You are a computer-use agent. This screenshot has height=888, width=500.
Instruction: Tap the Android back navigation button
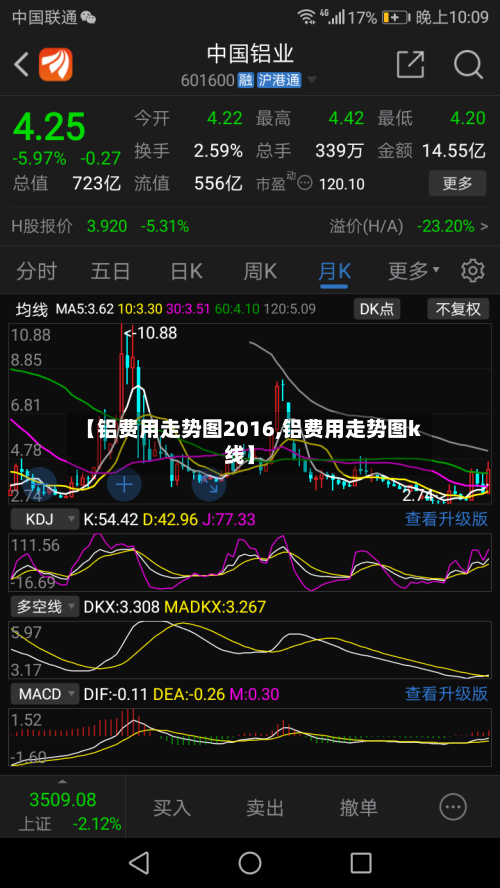(139, 863)
